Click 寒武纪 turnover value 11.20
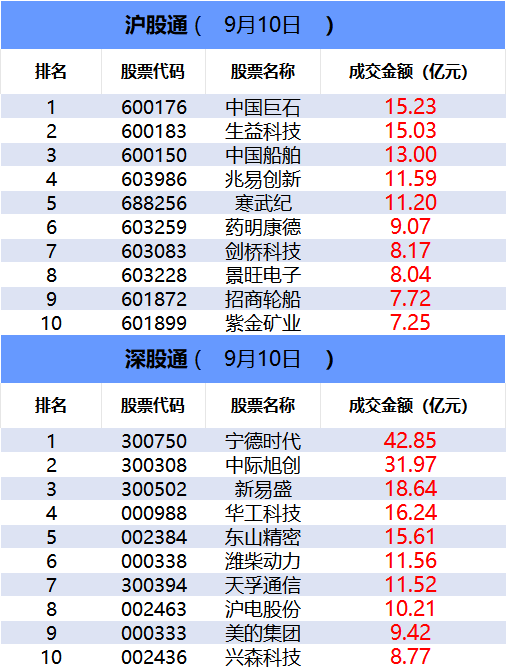Screen dimensions: 506x669 (x=410, y=202)
